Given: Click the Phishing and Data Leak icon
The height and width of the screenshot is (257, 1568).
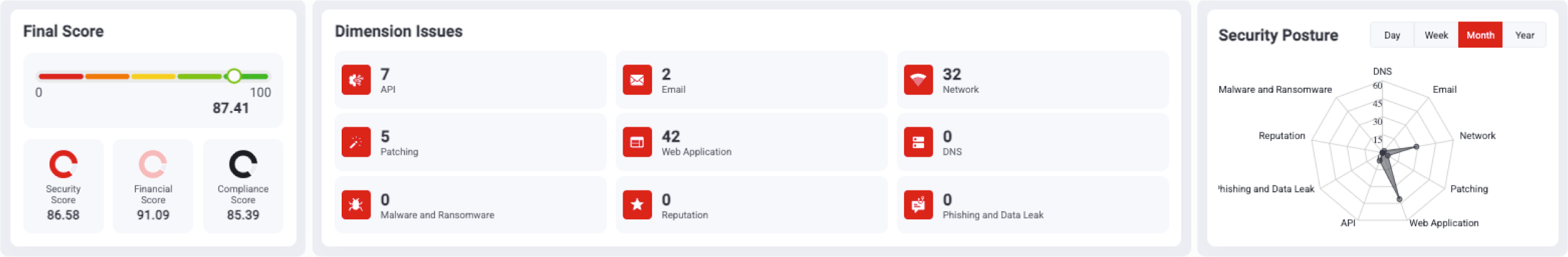Looking at the screenshot, I should pyautogui.click(x=918, y=205).
